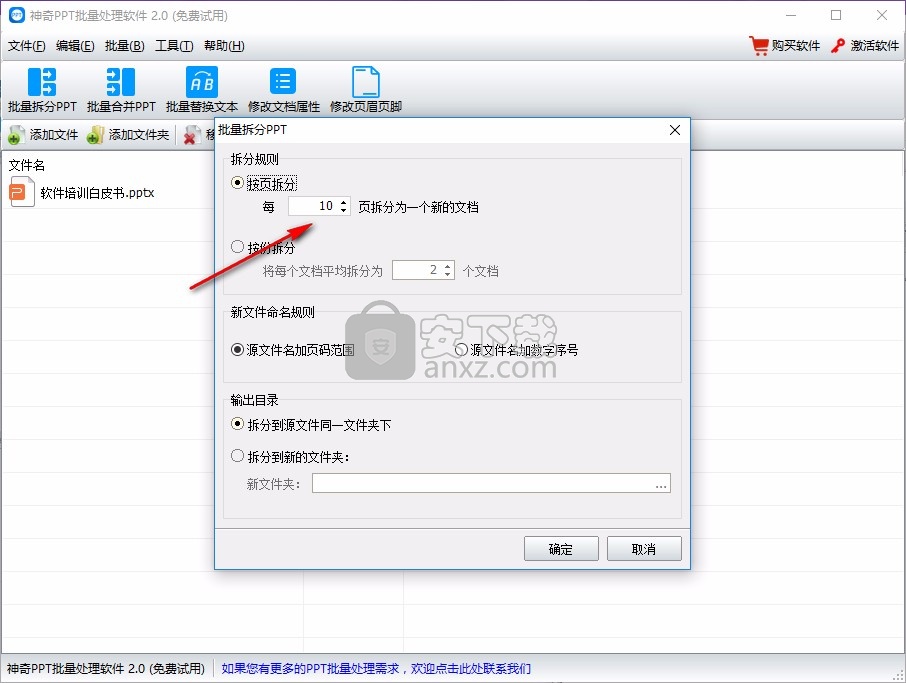Open the 文件(F) menu
The image size is (906, 683).
[x=27, y=46]
